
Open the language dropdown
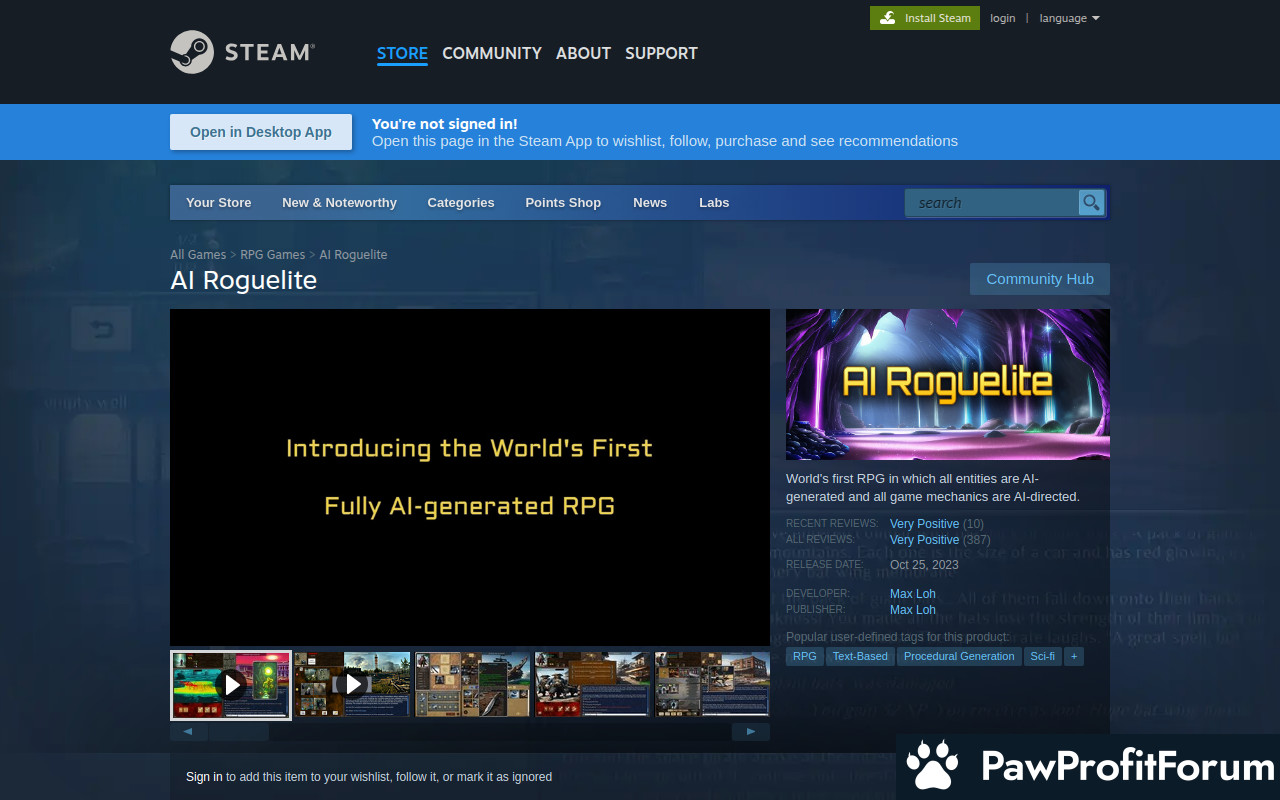click(1069, 18)
